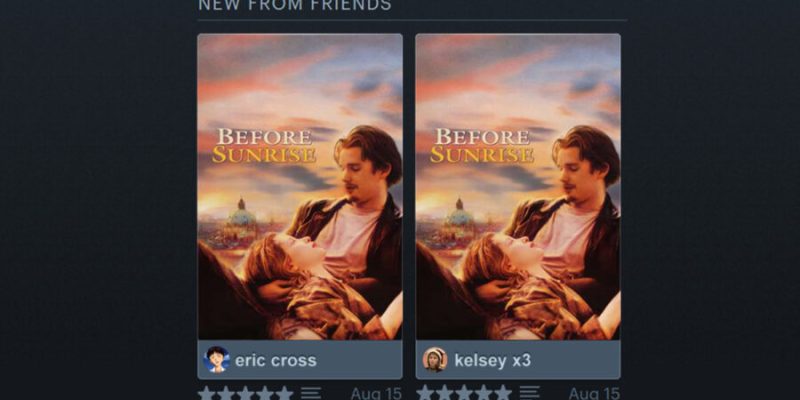This screenshot has height=400, width=800.
Task: Click fifth star under eric cross's poster
Action: coord(285,393)
